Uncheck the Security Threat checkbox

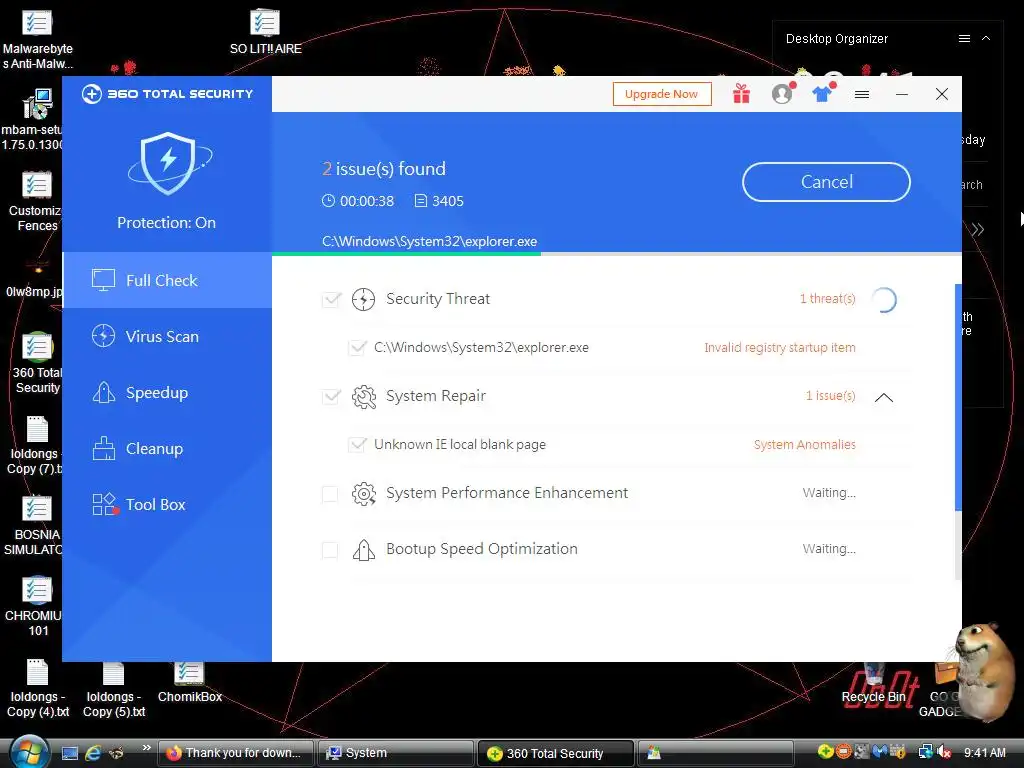pyautogui.click(x=331, y=299)
